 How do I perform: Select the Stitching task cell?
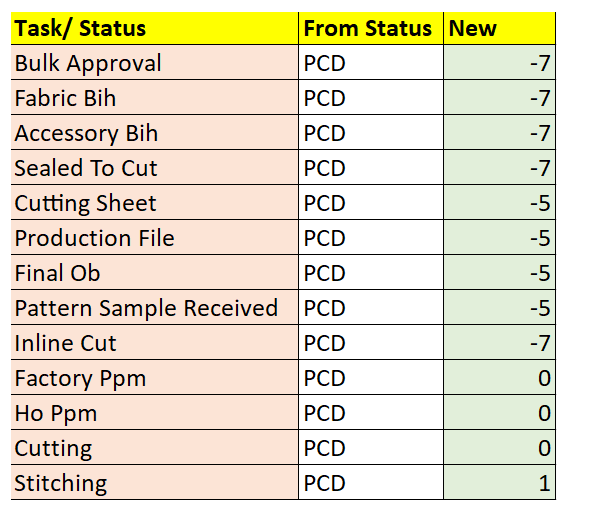click(x=155, y=482)
